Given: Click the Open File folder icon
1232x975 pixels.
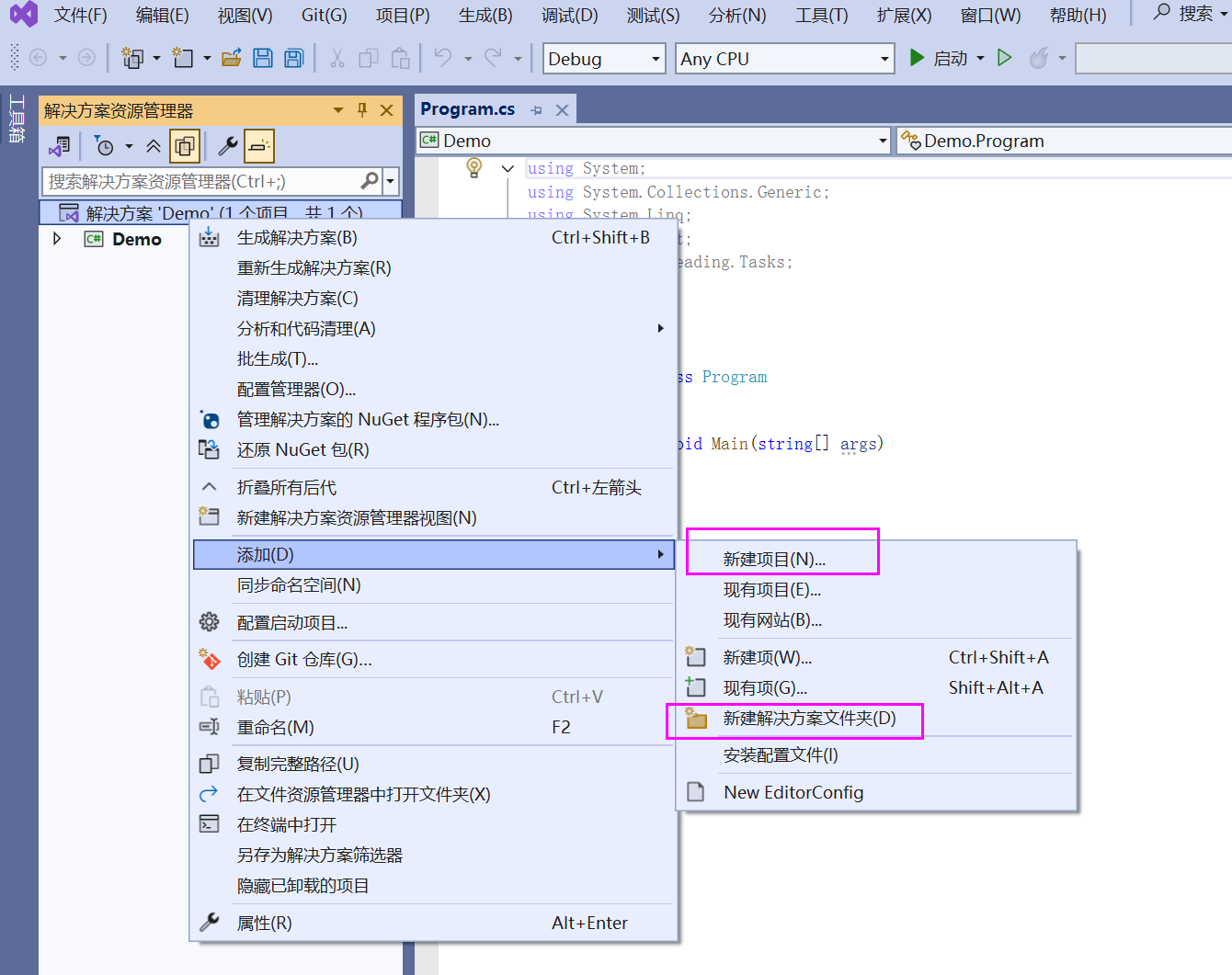Looking at the screenshot, I should (x=232, y=58).
